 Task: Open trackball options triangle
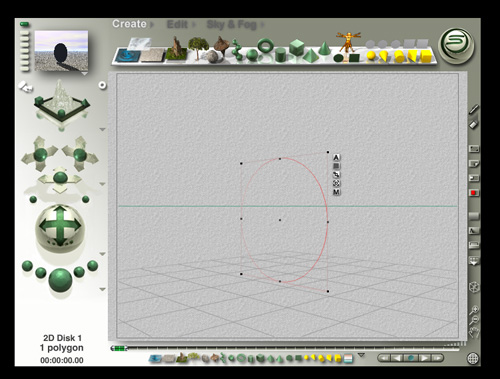pos(103,254)
